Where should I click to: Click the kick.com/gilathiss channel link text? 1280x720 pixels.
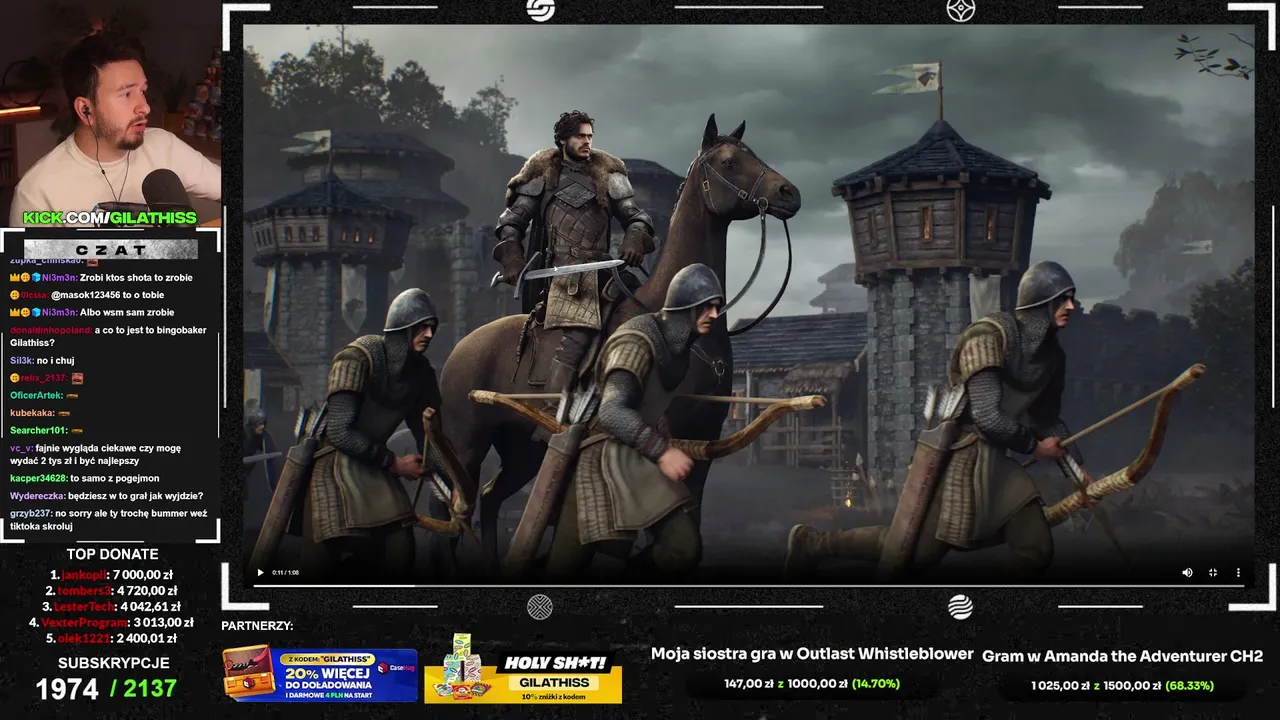pos(110,218)
